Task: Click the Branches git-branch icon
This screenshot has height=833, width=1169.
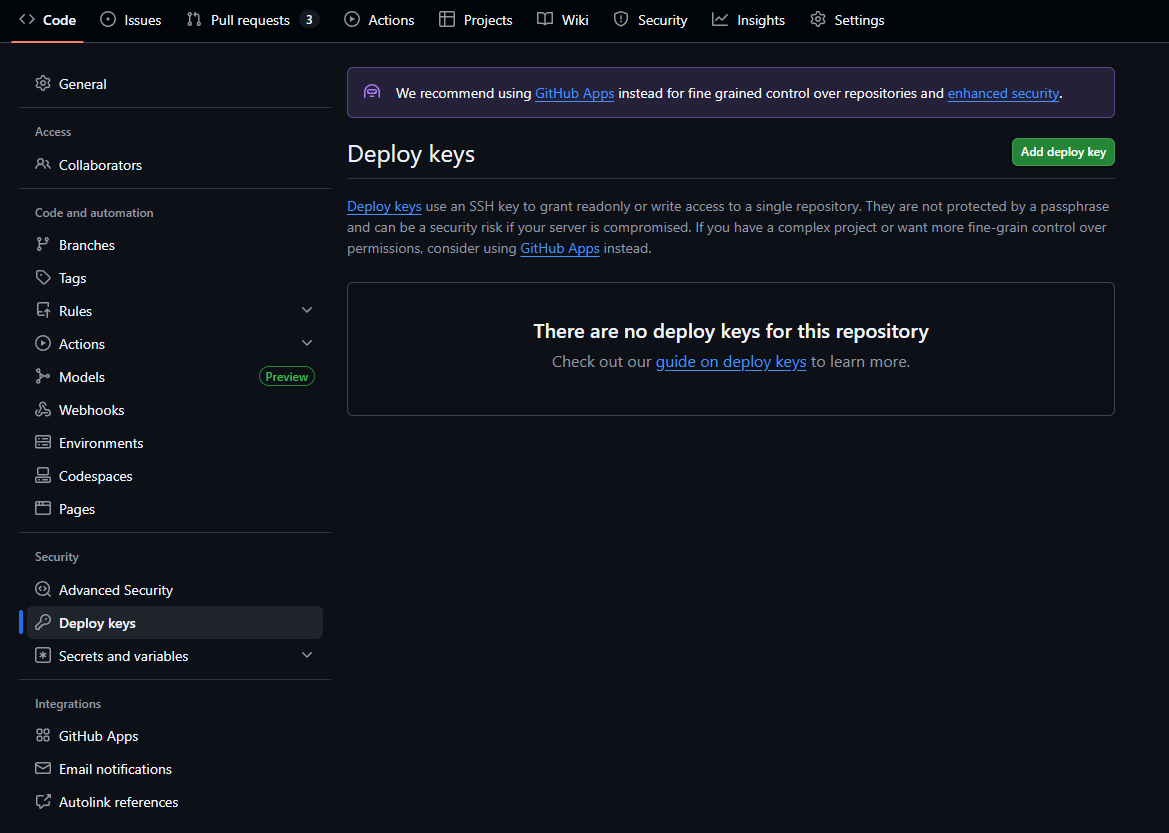Action: click(43, 245)
